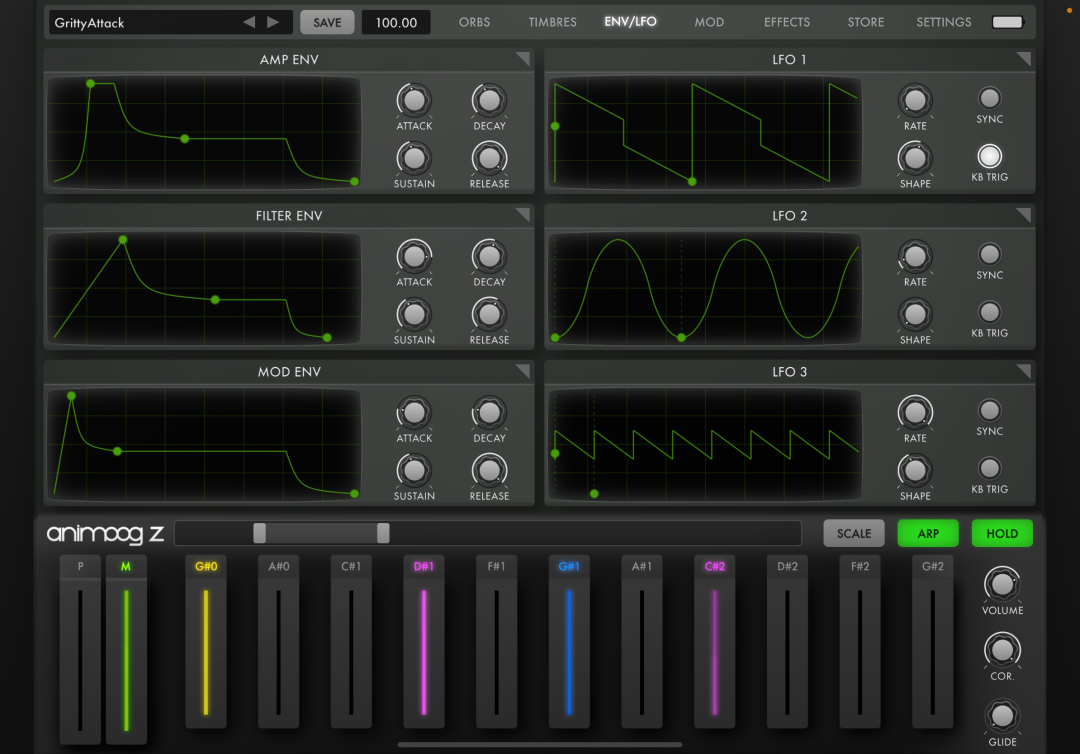Click the keyboard range slider left handle

coord(259,533)
